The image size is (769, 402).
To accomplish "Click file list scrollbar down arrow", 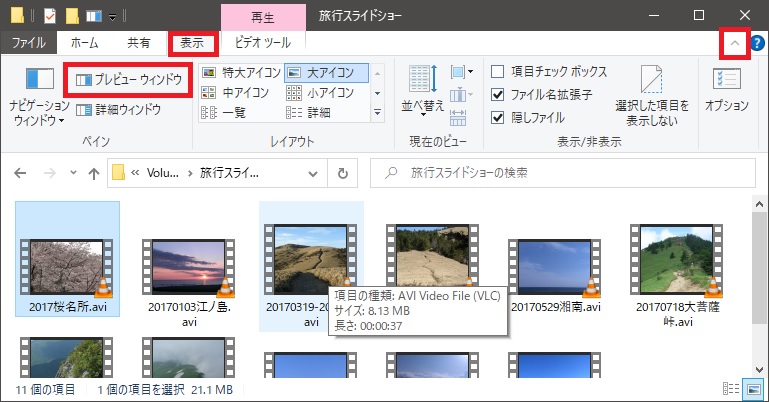I will (760, 370).
